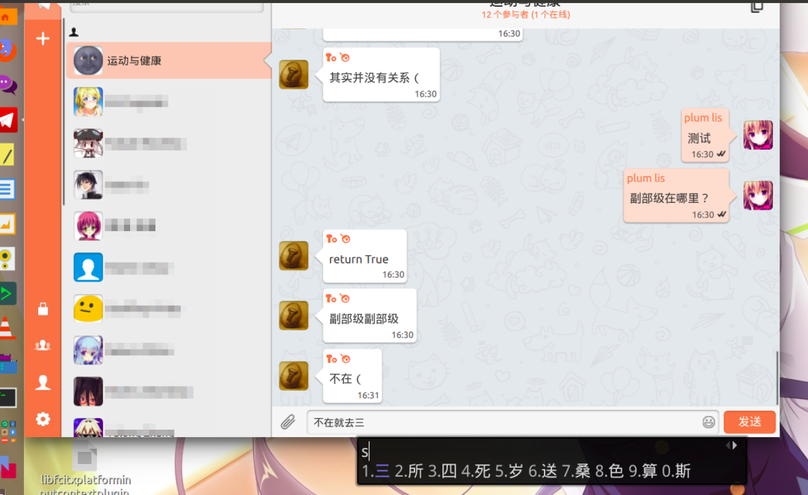Image resolution: width=808 pixels, height=495 pixels.
Task: Select candidate 2.所 in input method
Action: tap(409, 471)
